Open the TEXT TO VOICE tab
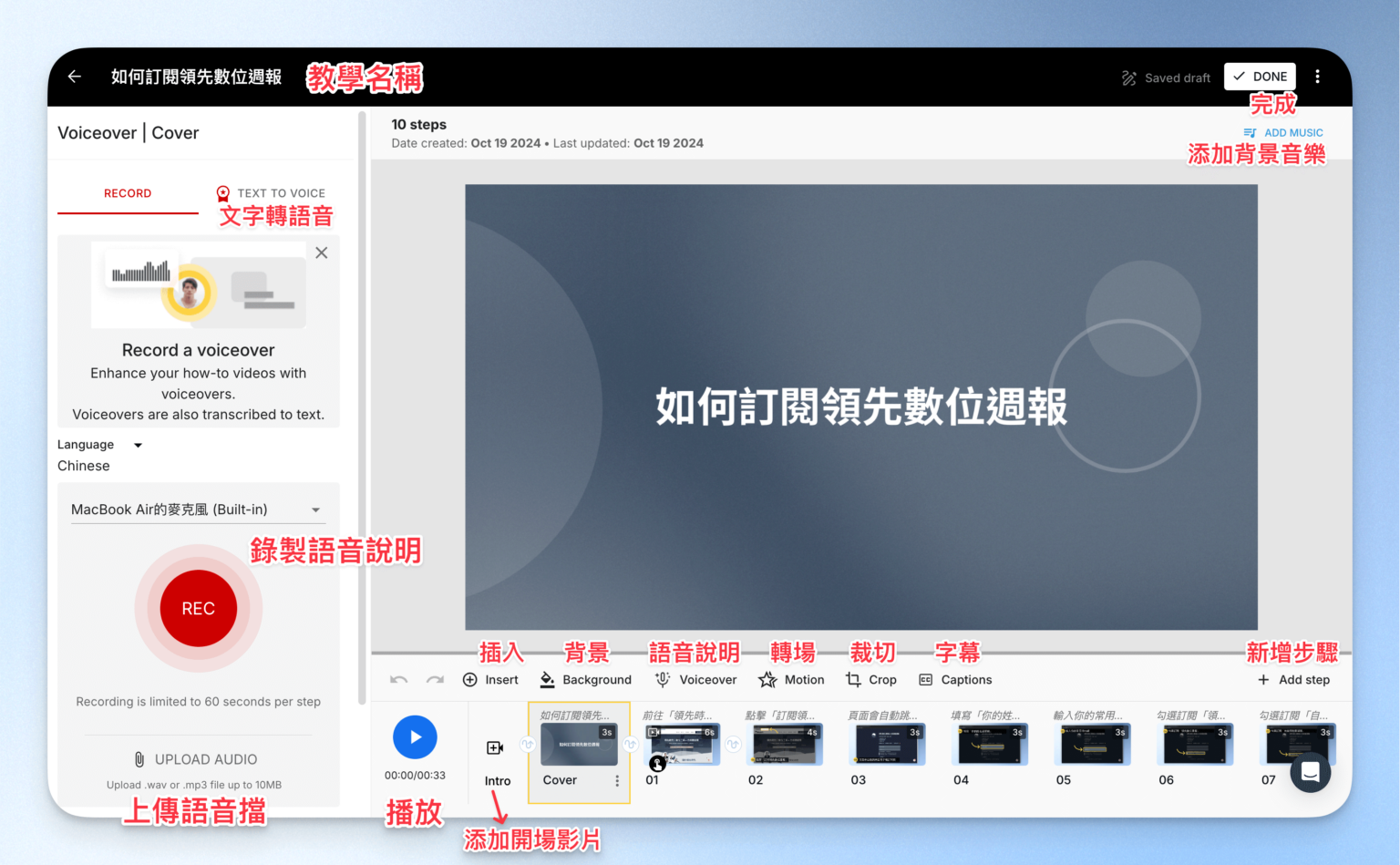Screen dimensions: 1400x865 pyautogui.click(x=272, y=193)
